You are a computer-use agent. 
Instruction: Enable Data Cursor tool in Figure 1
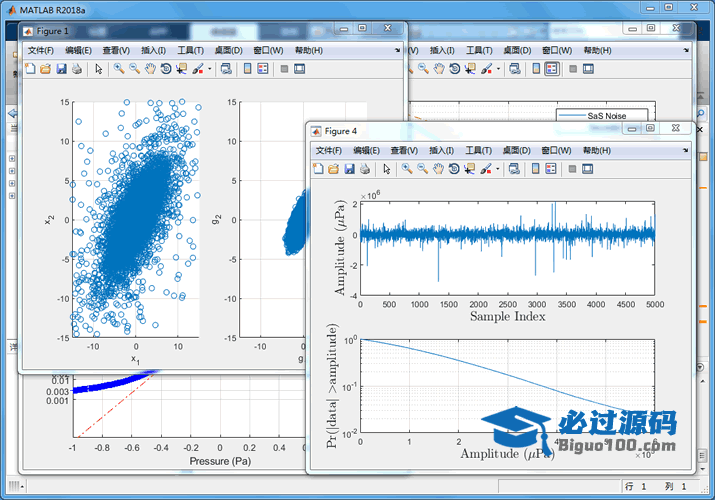point(181,69)
